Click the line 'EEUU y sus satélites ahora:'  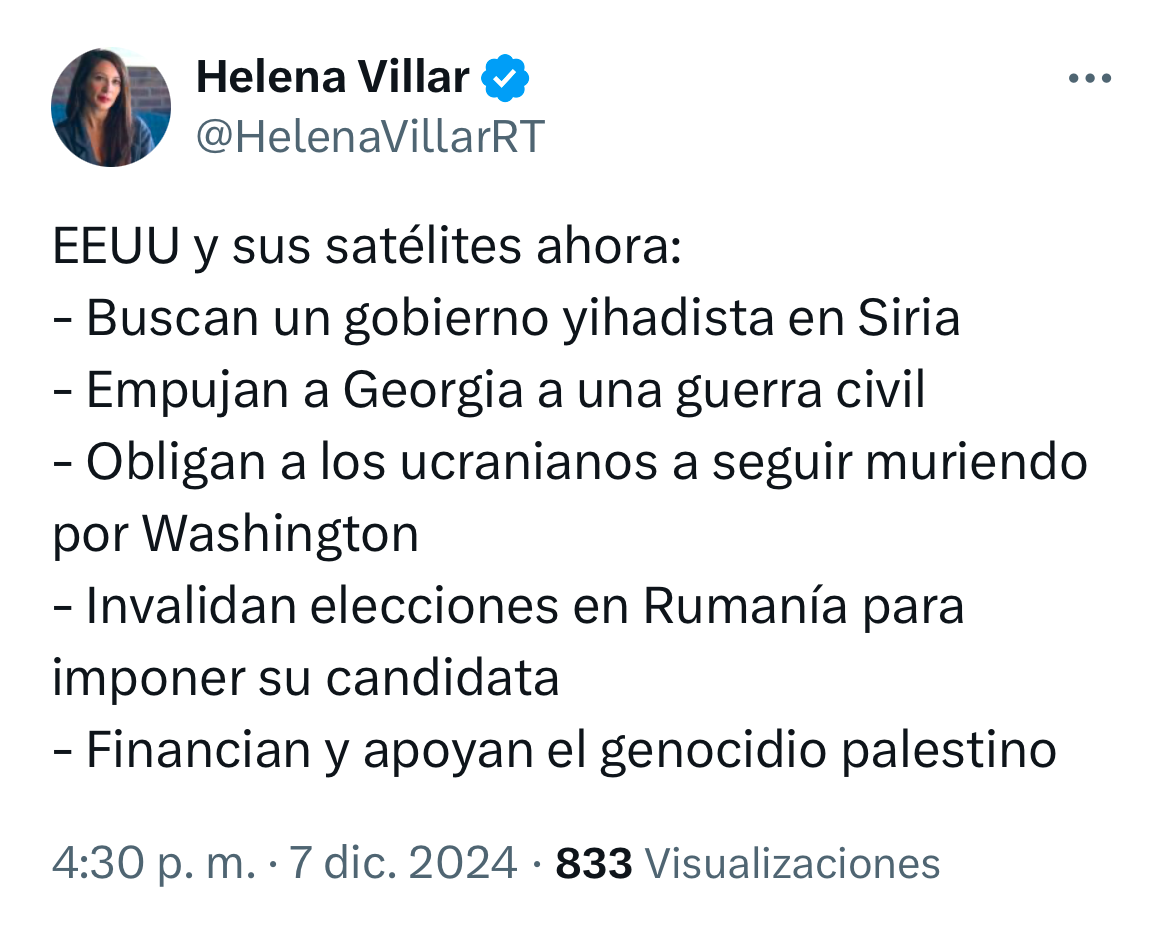(x=367, y=247)
